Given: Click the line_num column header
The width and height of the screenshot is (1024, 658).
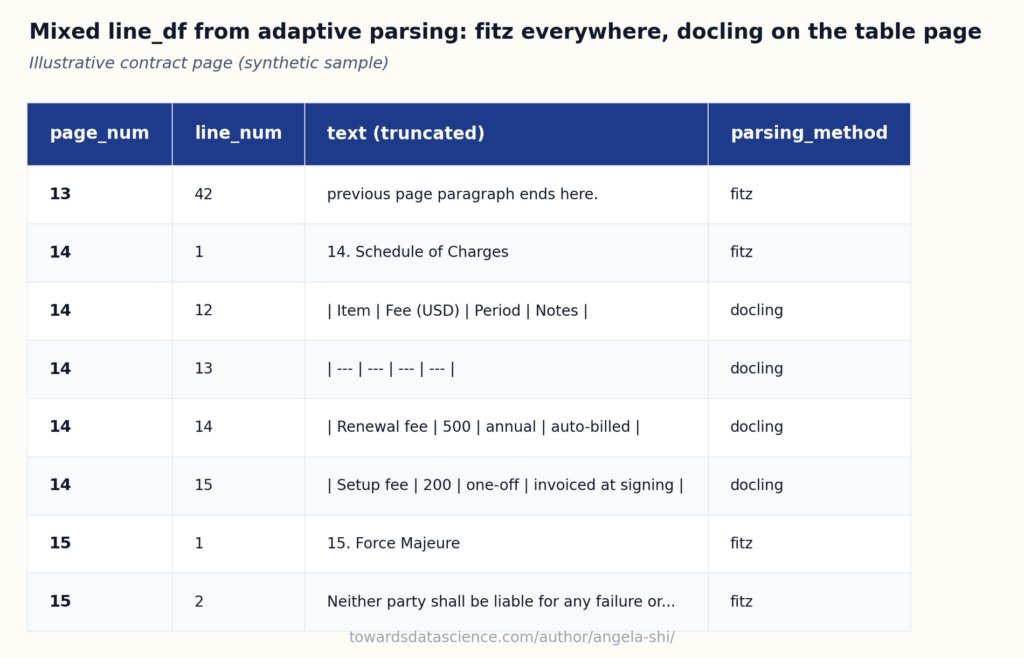Looking at the screenshot, I should (x=238, y=133).
